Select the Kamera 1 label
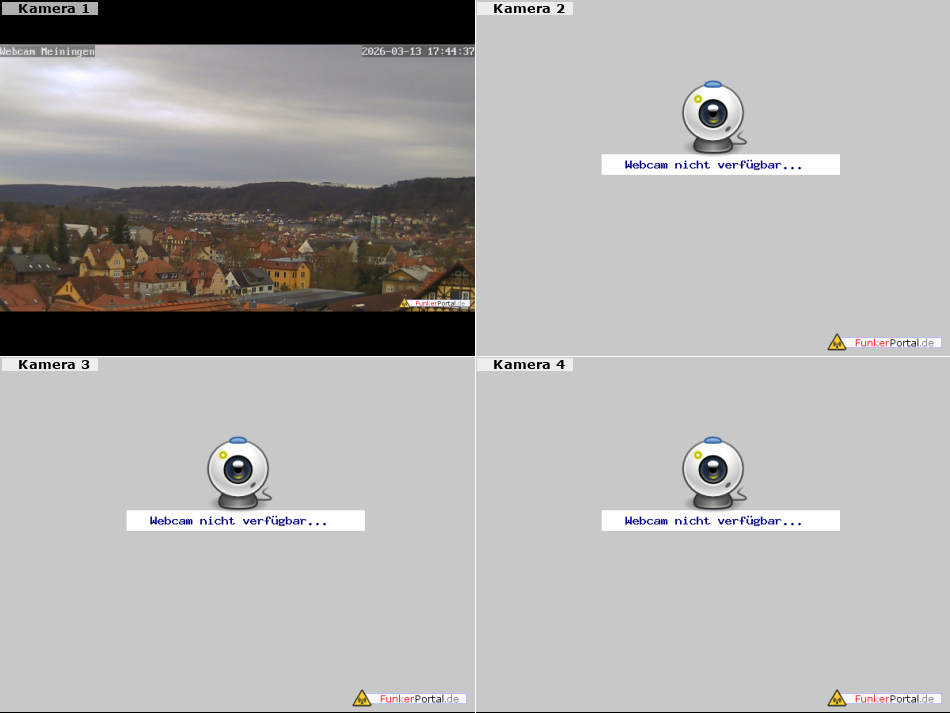 (x=54, y=9)
